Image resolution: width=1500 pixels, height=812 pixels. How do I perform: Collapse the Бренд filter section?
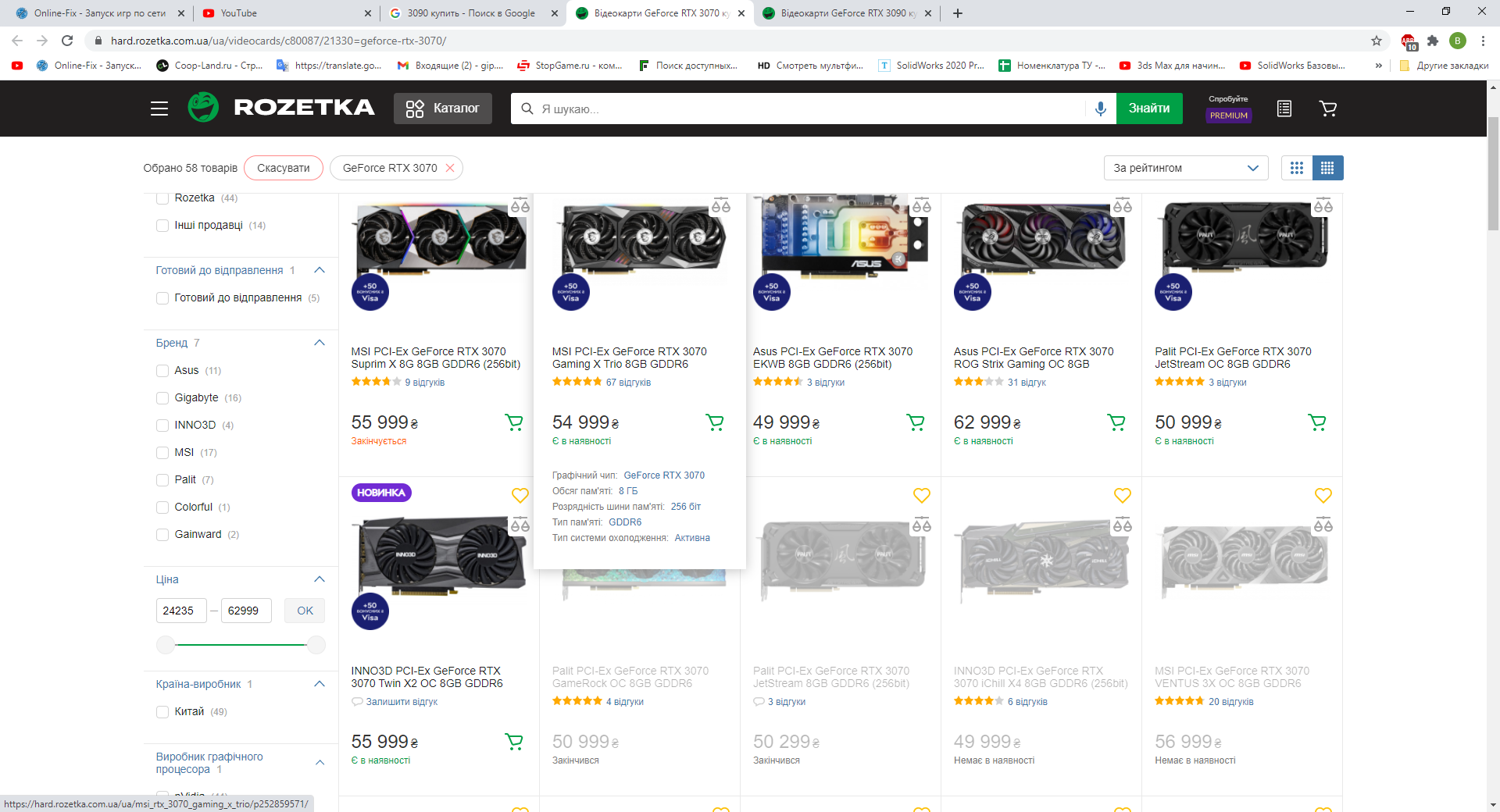coord(320,343)
